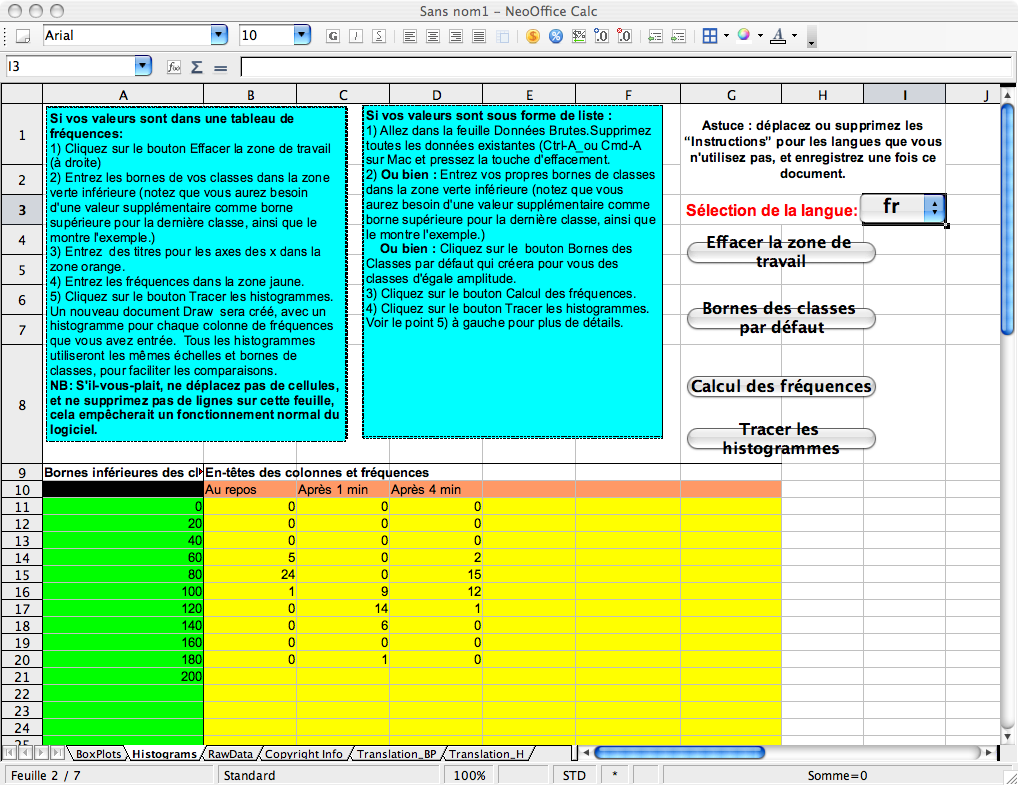Toggle italic formatting
The image size is (1018, 785).
[356, 36]
